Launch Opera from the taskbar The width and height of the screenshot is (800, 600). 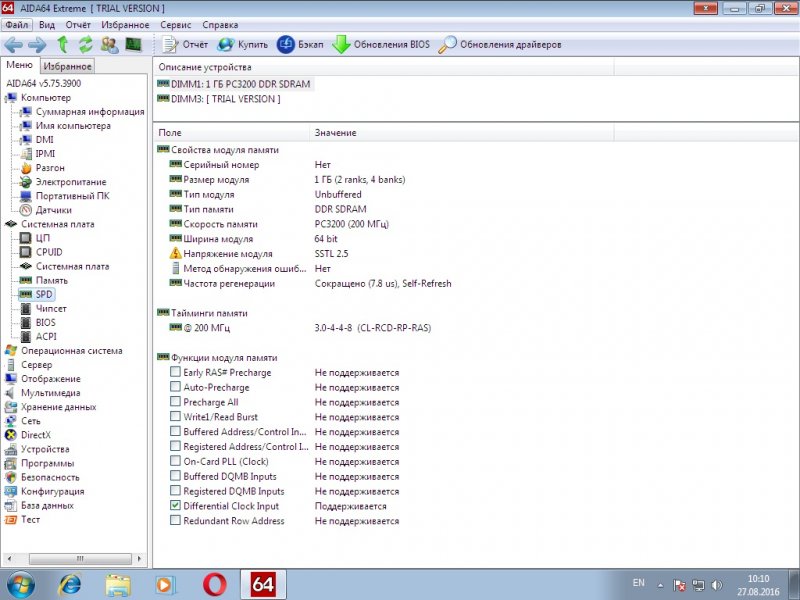(x=212, y=584)
